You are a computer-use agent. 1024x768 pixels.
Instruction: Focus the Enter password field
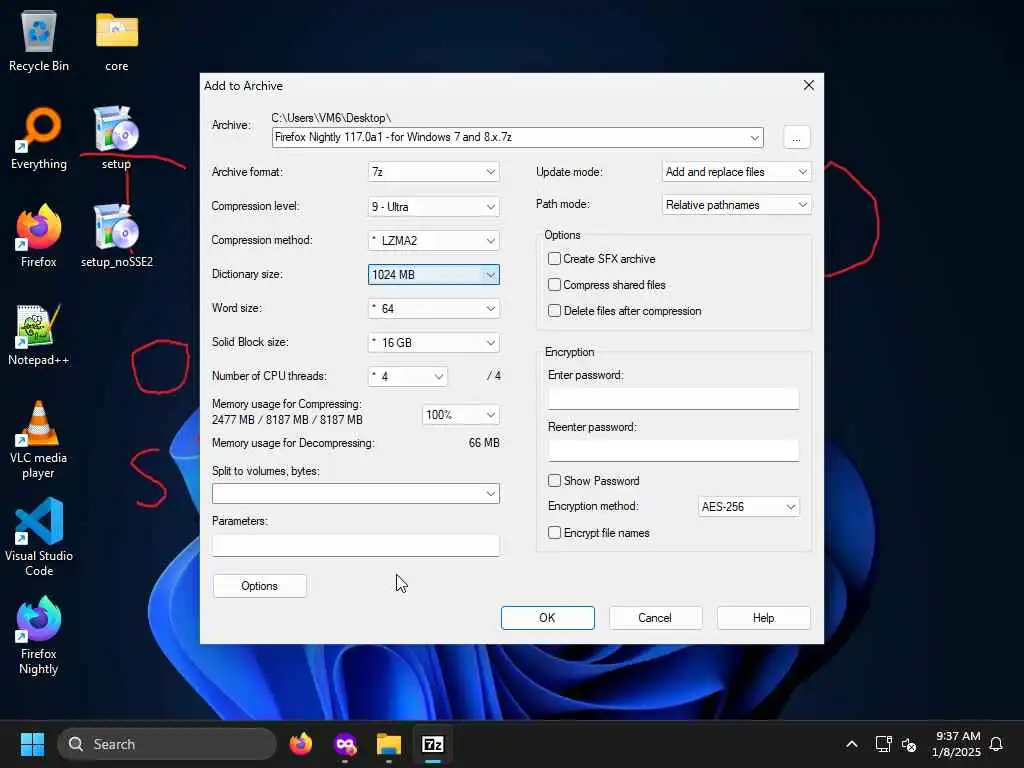tap(673, 398)
